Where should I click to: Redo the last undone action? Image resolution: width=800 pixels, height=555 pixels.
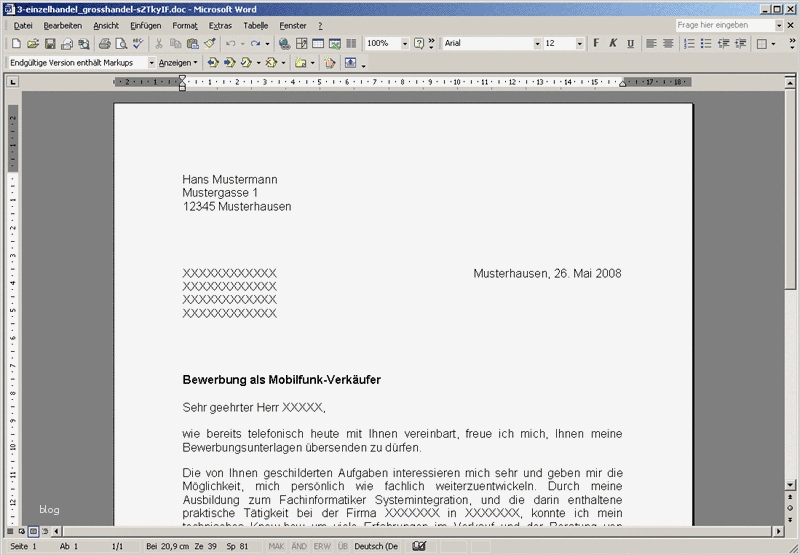tap(256, 44)
